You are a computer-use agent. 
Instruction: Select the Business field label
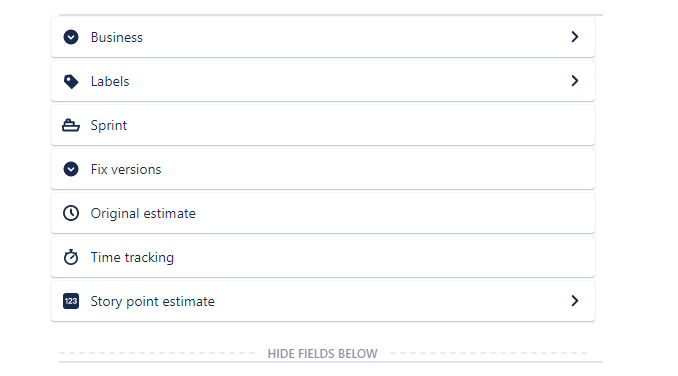tap(117, 38)
